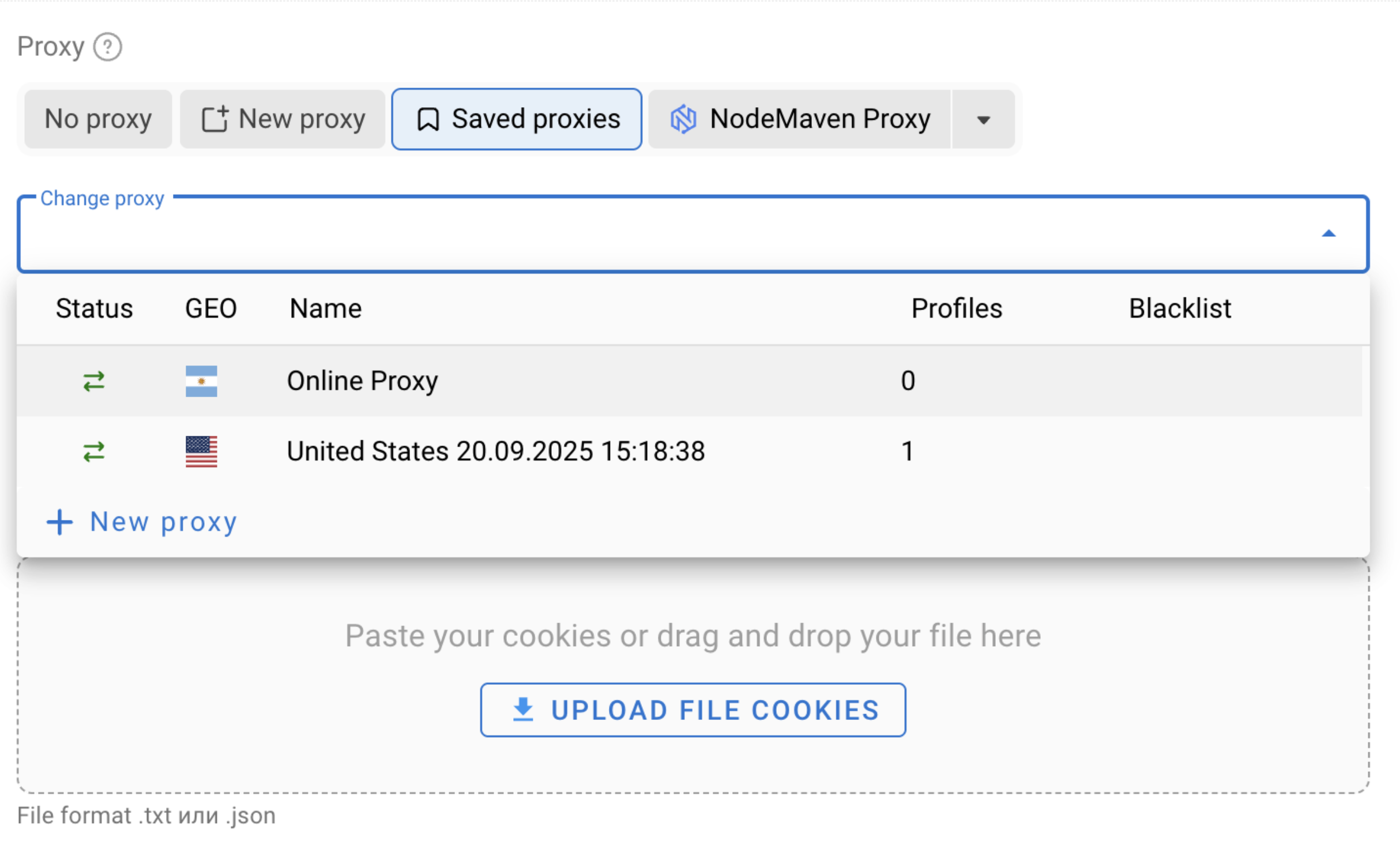
Task: Click the Online Proxy status arrows icon
Action: 94,381
